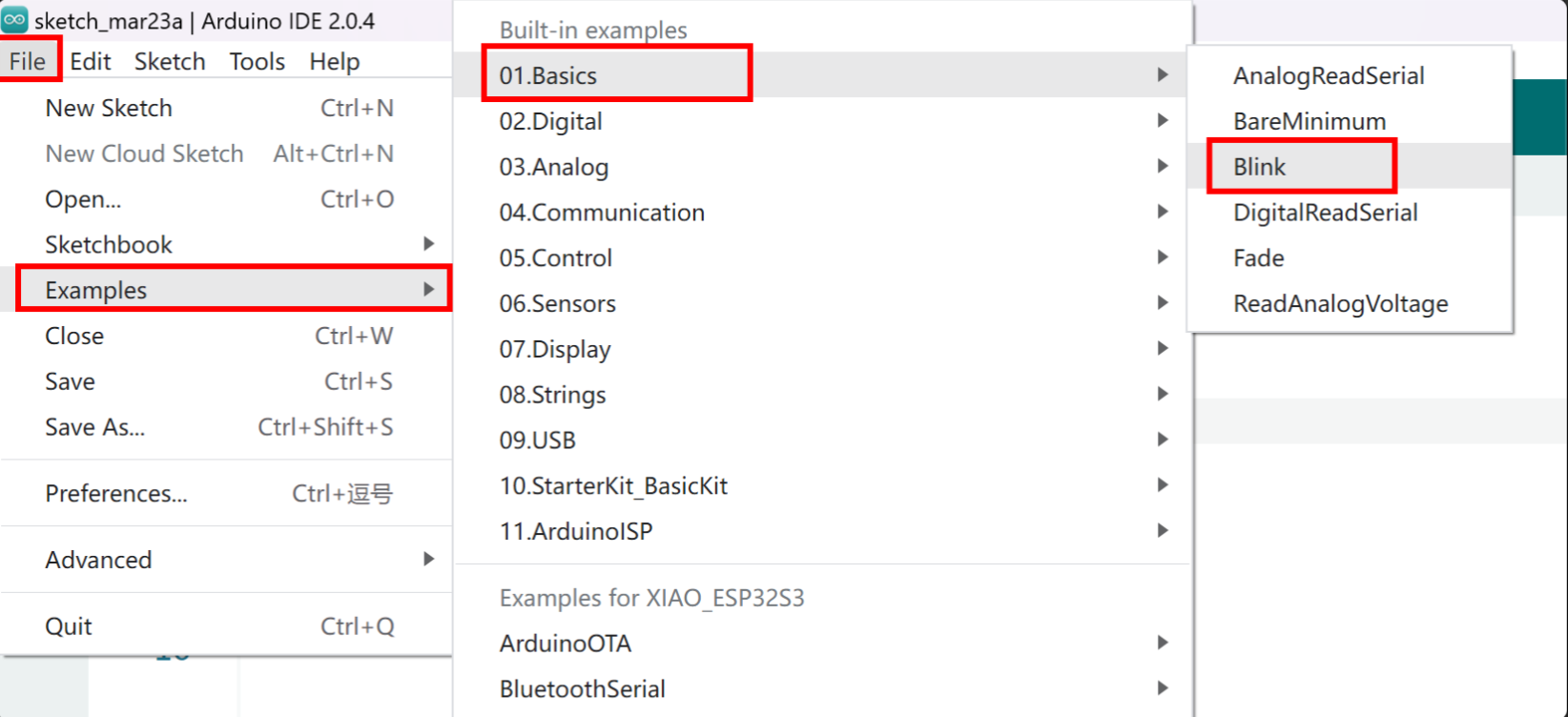Quit the Arduino IDE via the Quit entry
This screenshot has height=717, width=1568.
(x=69, y=626)
